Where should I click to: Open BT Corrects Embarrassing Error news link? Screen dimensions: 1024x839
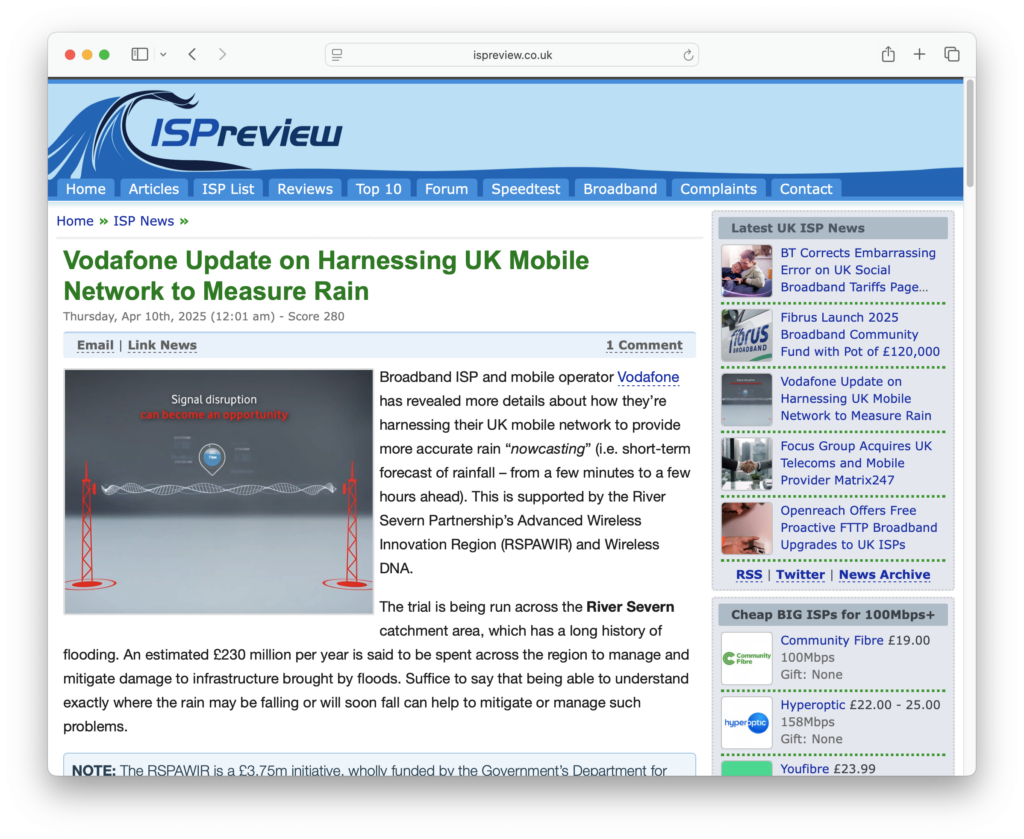point(858,270)
